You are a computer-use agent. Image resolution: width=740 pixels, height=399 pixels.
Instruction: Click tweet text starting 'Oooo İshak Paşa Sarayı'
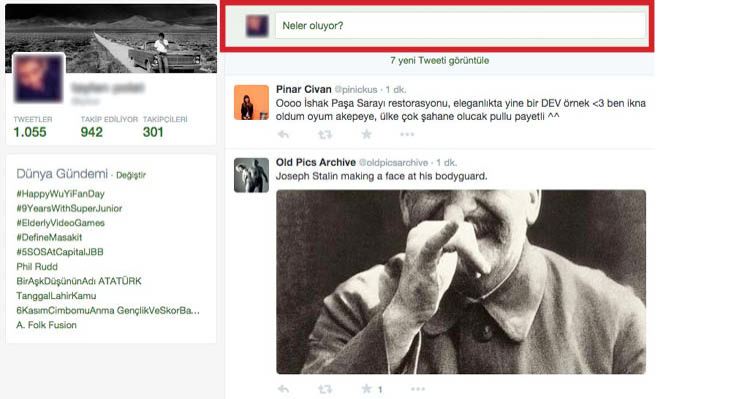[x=461, y=110]
